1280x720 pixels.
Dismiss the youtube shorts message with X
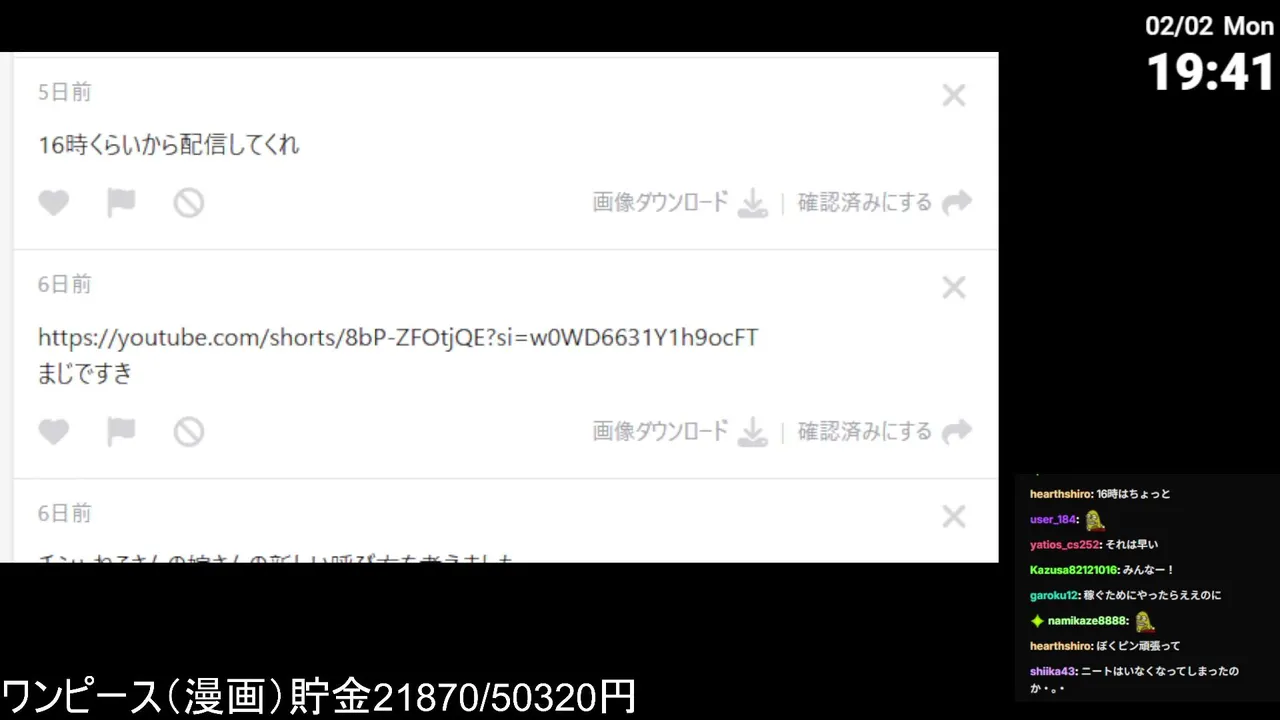(954, 288)
